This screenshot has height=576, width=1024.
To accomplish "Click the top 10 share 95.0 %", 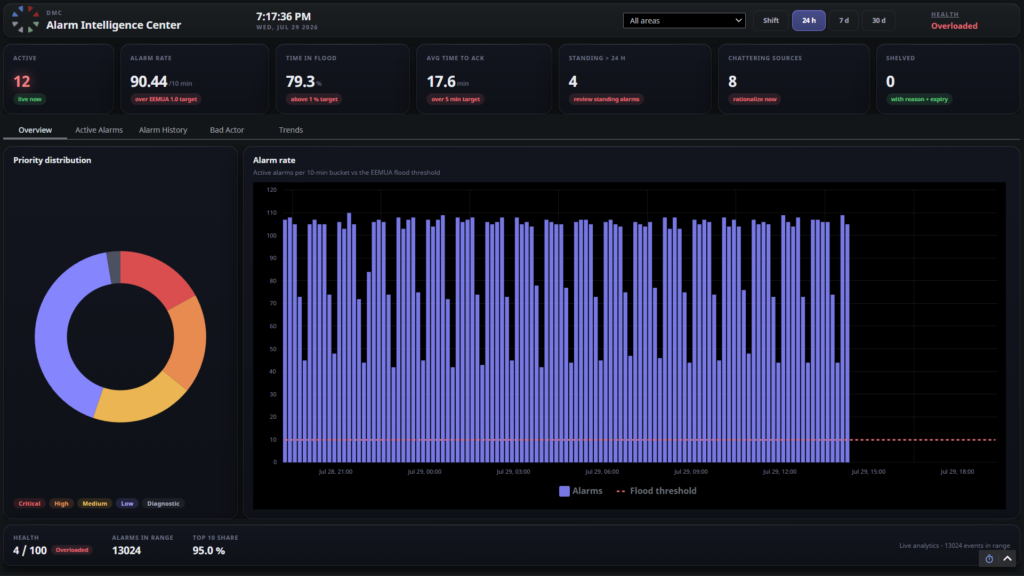I will (x=208, y=551).
